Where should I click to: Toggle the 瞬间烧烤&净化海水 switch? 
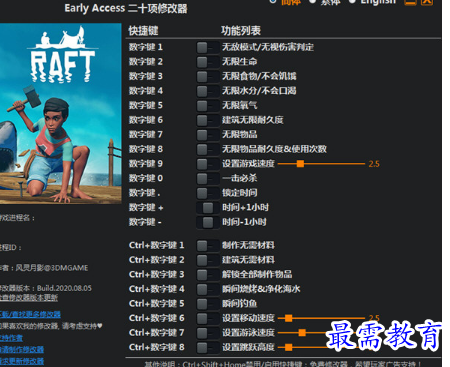click(207, 289)
